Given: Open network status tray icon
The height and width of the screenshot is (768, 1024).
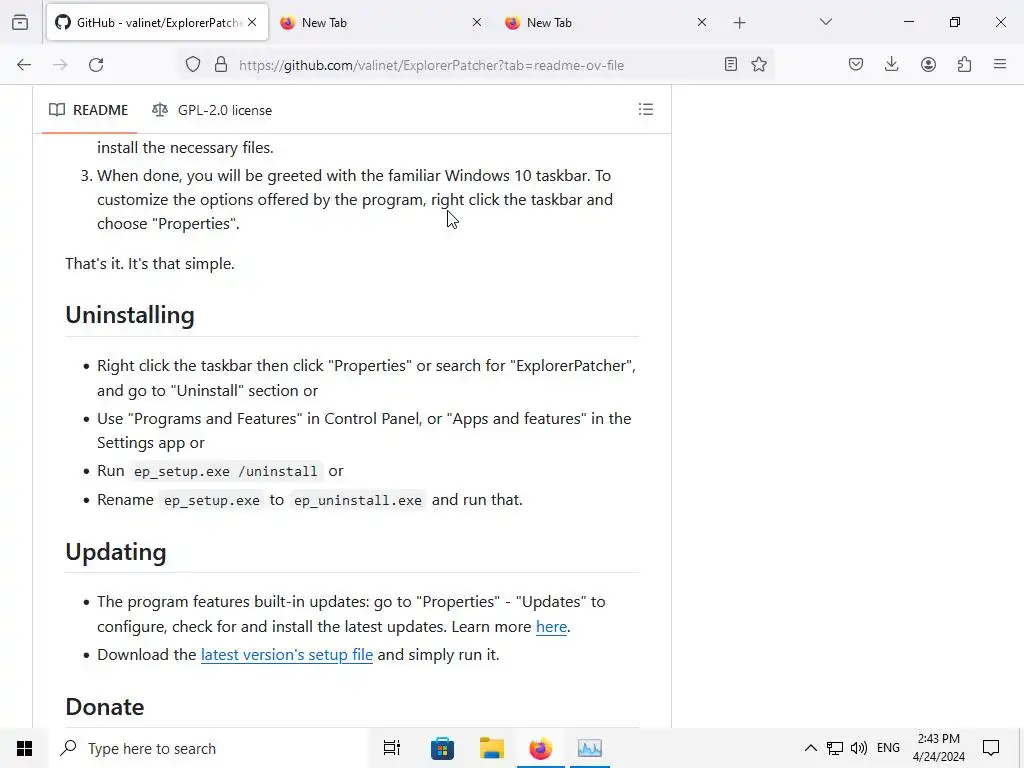Looking at the screenshot, I should (835, 748).
